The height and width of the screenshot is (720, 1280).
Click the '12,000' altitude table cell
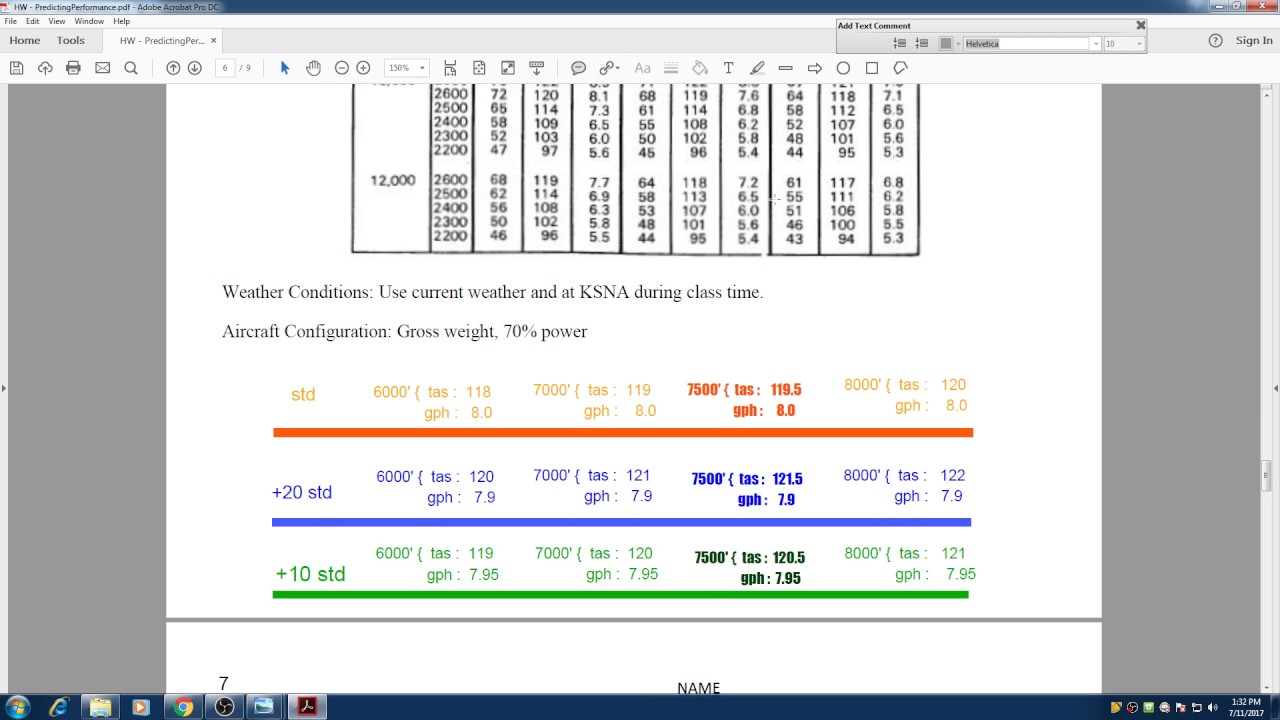tap(392, 181)
